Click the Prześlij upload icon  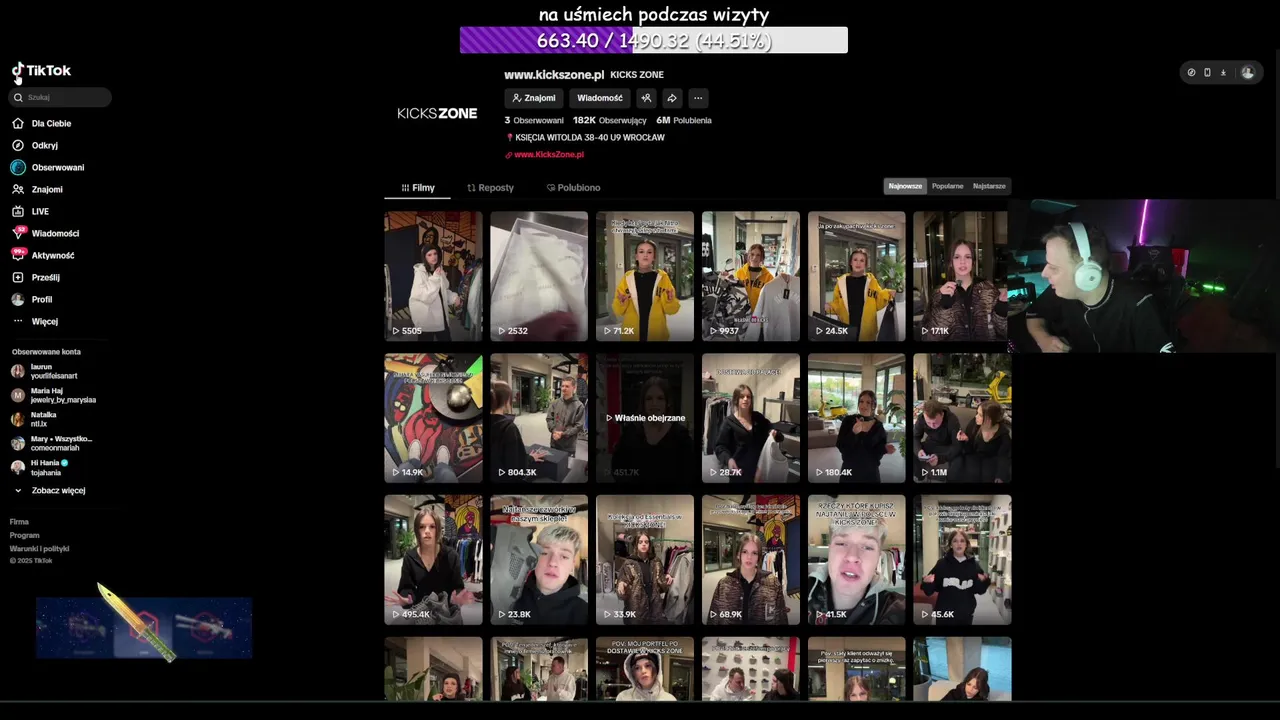pos(18,277)
